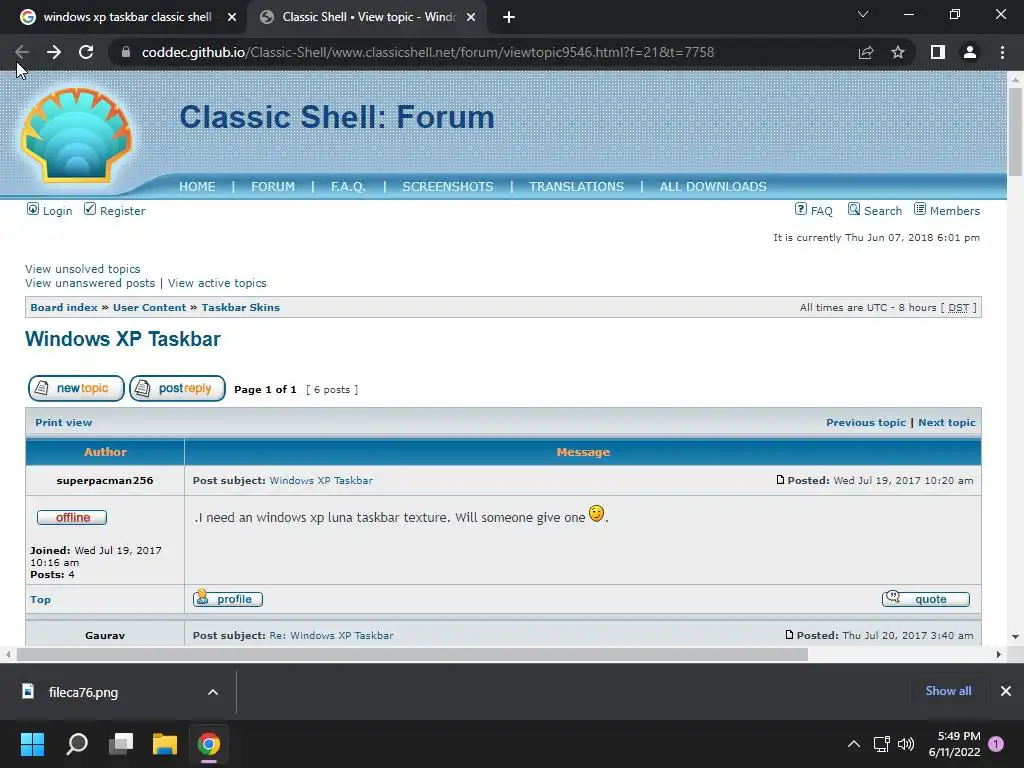Open the ALL DOWNLOADS menu item
The image size is (1024, 768).
[713, 187]
